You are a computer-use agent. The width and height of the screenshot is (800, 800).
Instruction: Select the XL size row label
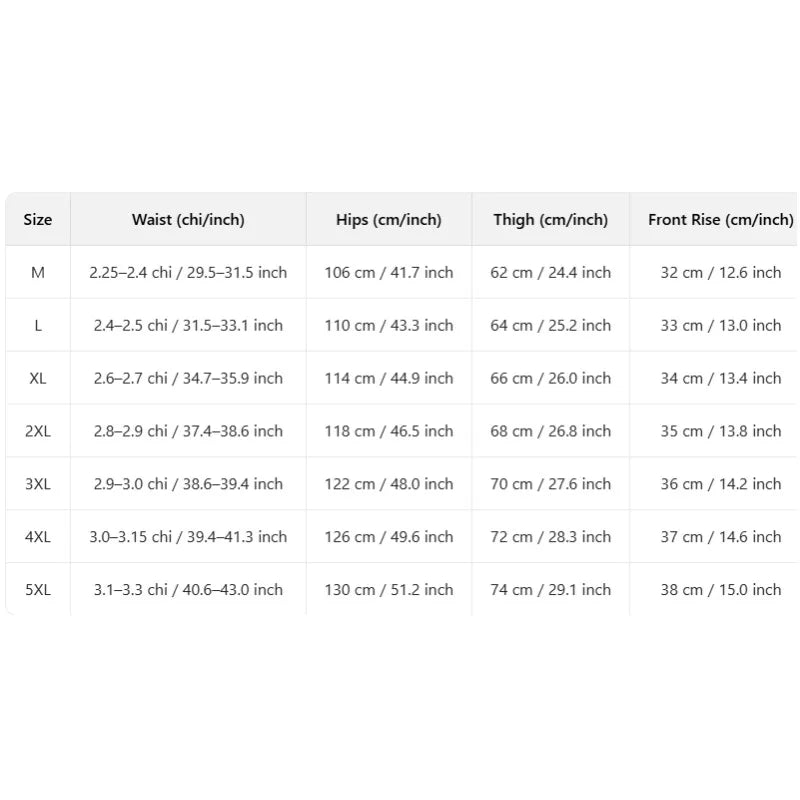(38, 379)
